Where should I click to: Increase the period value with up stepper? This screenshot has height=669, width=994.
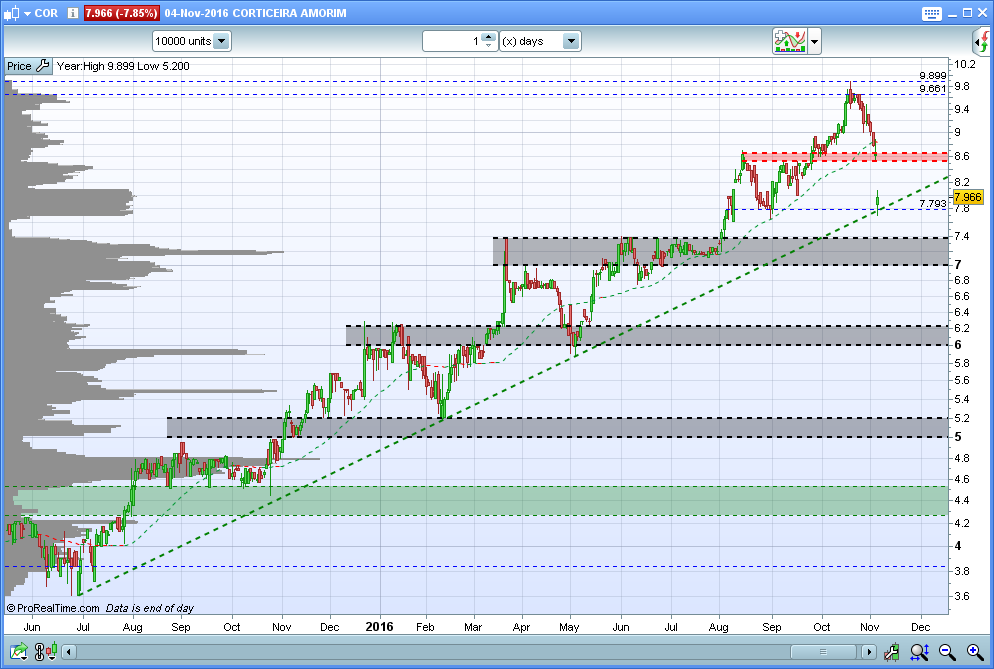[488, 37]
